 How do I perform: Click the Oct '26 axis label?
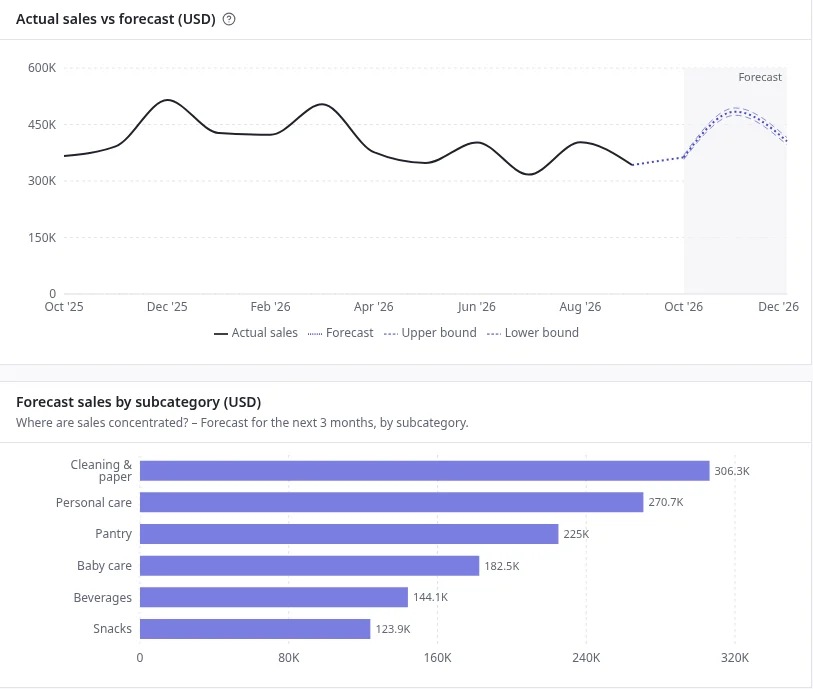(x=683, y=307)
